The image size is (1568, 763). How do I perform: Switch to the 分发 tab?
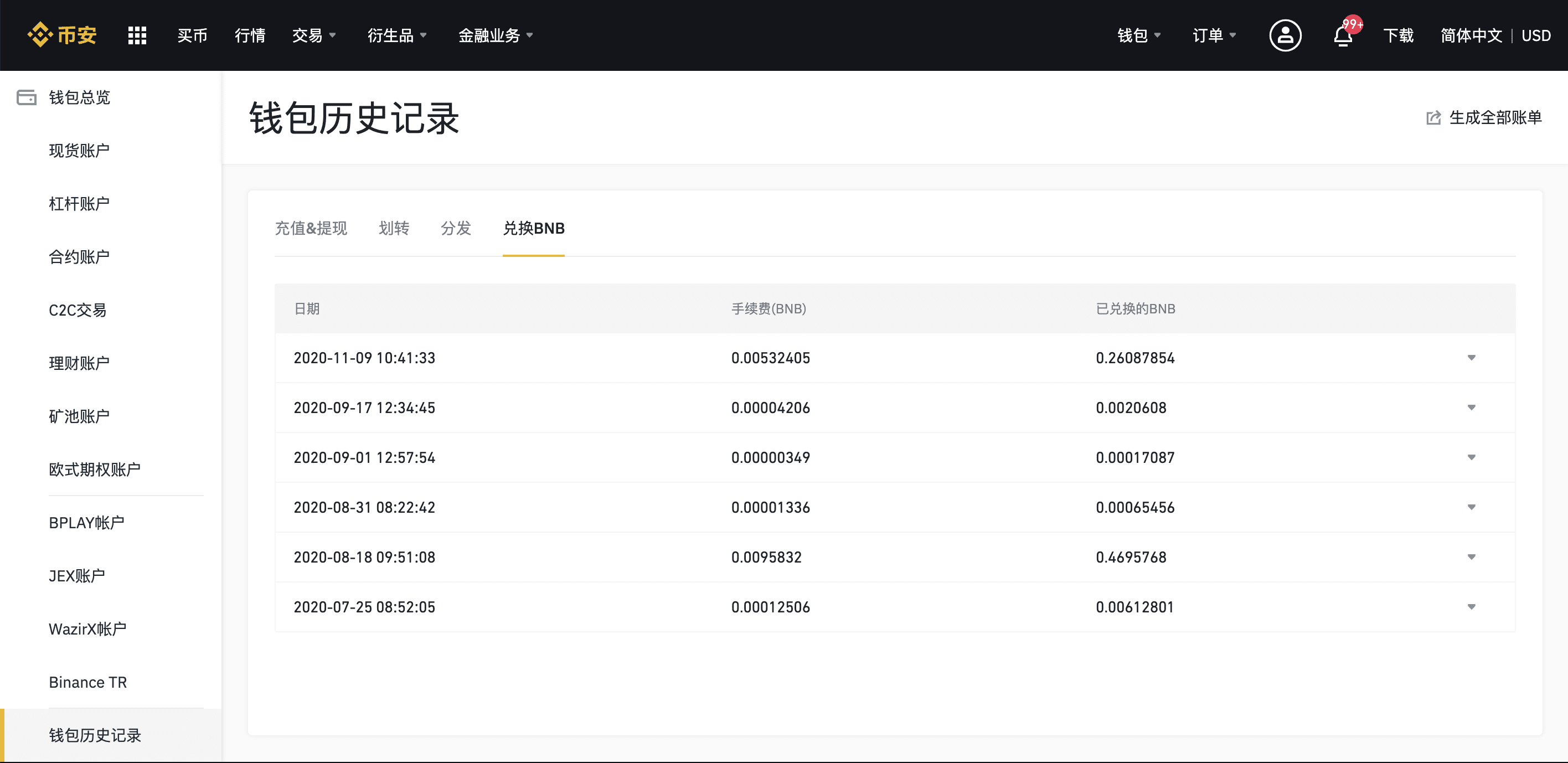456,228
